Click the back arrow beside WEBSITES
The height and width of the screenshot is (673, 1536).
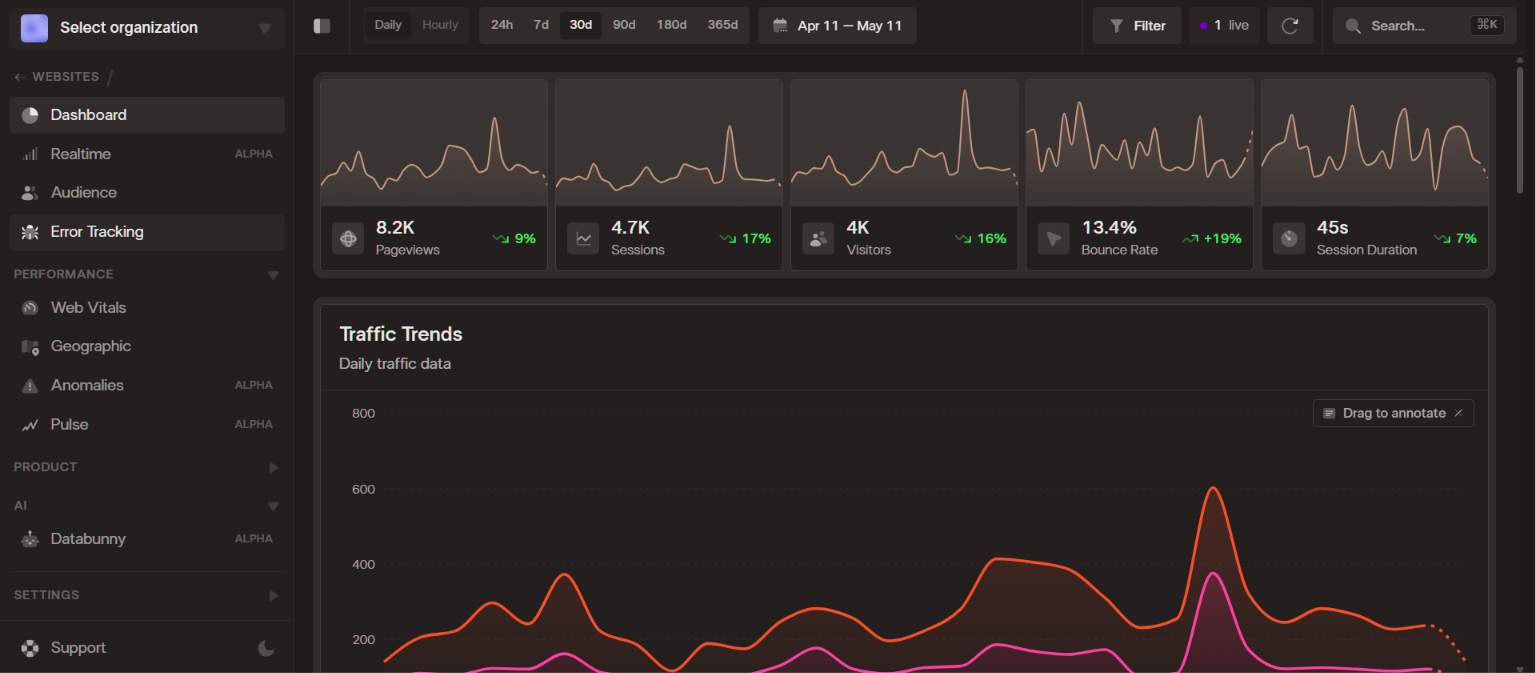(x=20, y=77)
